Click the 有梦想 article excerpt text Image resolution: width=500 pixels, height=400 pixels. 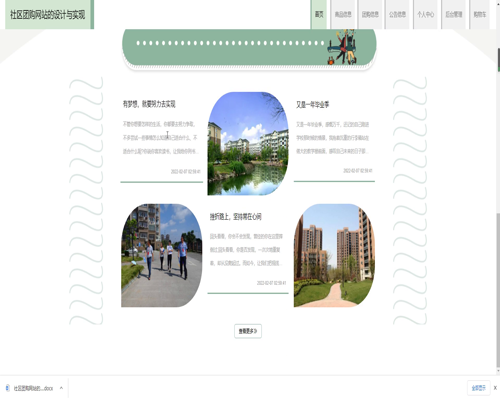160,137
